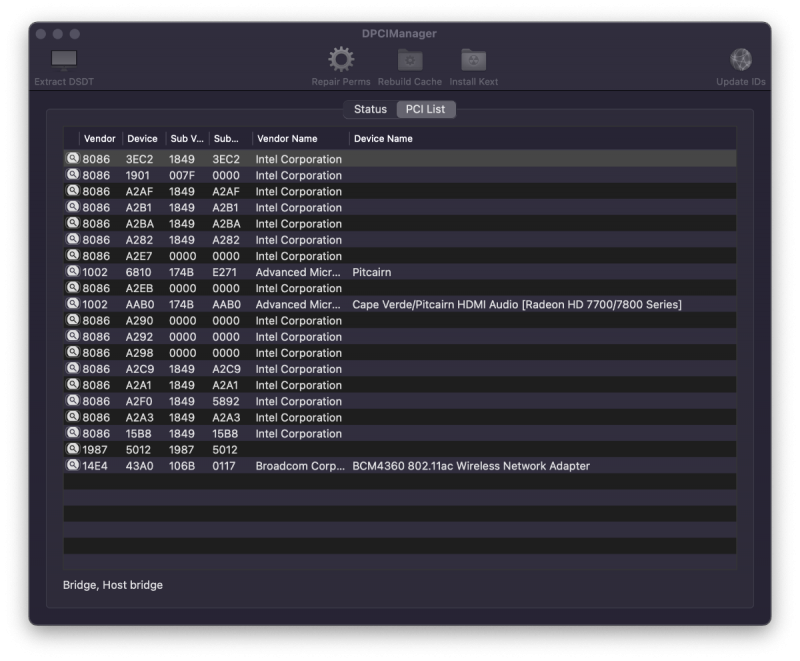
Task: Select the Pitcairn device name cell
Action: click(371, 272)
